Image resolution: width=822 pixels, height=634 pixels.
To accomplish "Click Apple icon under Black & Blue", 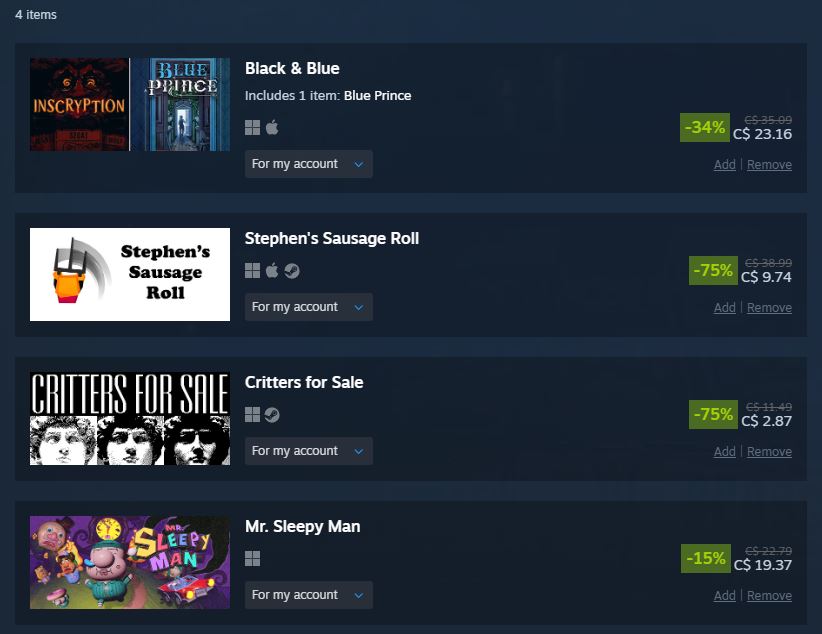I will [272, 127].
